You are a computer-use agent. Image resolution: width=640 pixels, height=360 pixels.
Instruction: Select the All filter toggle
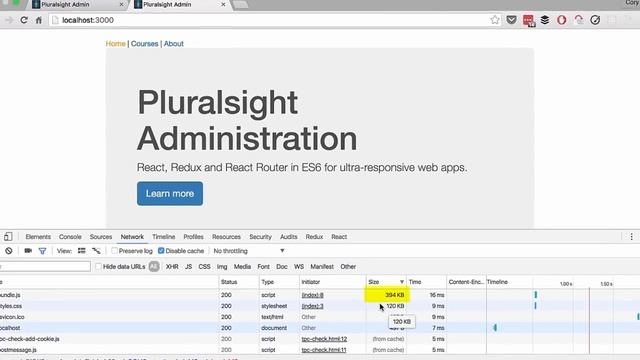click(154, 267)
